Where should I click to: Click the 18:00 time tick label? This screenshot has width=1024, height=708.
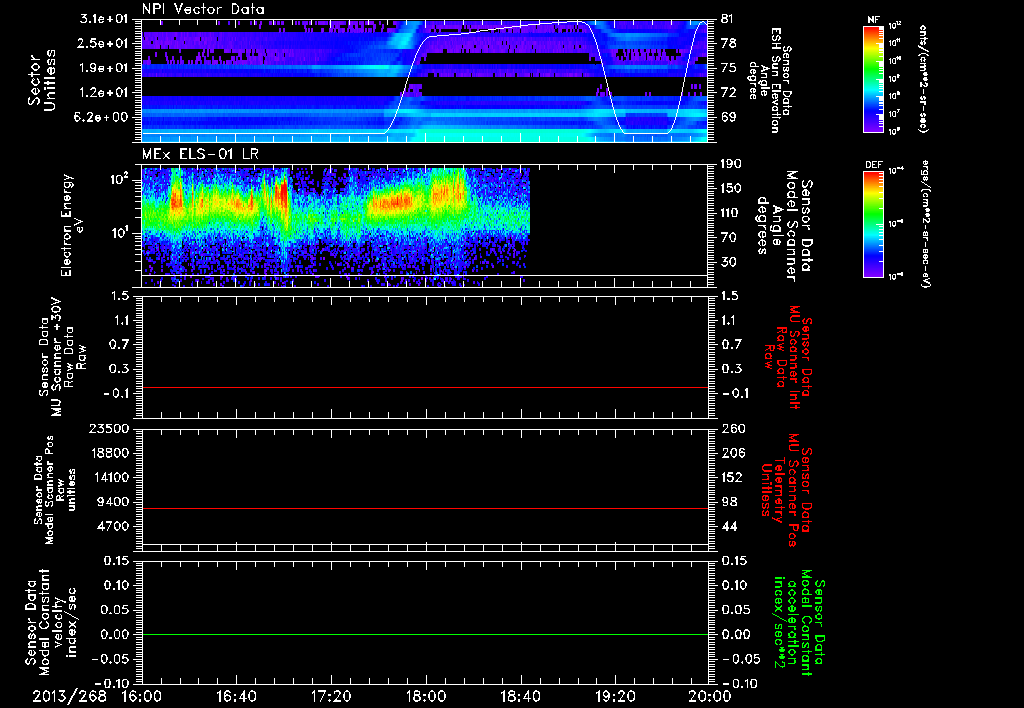[426, 696]
